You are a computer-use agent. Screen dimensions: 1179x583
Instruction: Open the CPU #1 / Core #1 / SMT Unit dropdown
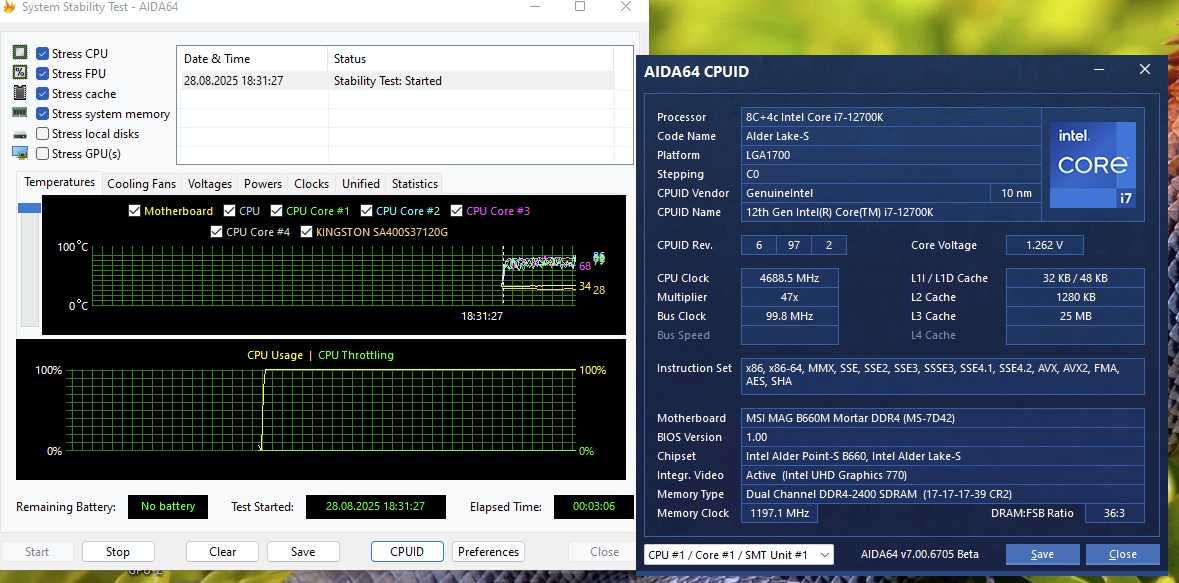coord(738,554)
